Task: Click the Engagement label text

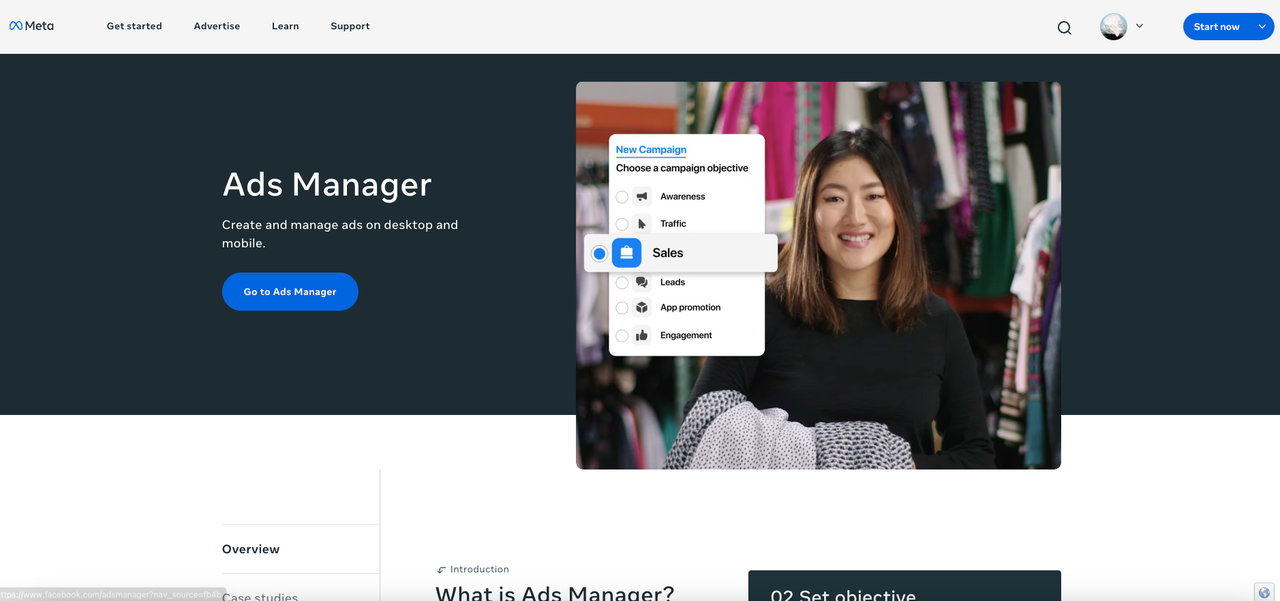Action: pos(686,336)
